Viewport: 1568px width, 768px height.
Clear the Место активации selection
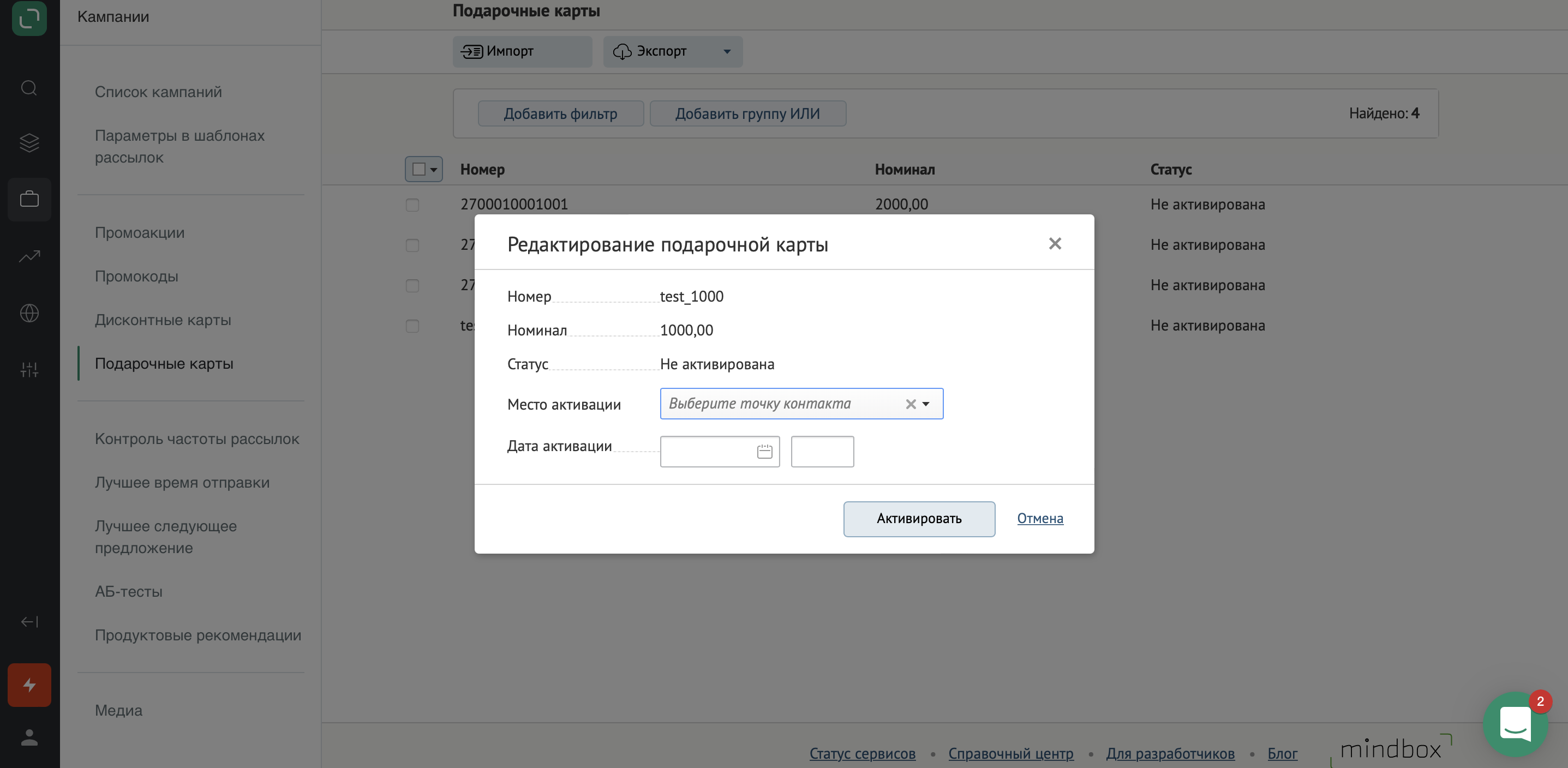(911, 404)
